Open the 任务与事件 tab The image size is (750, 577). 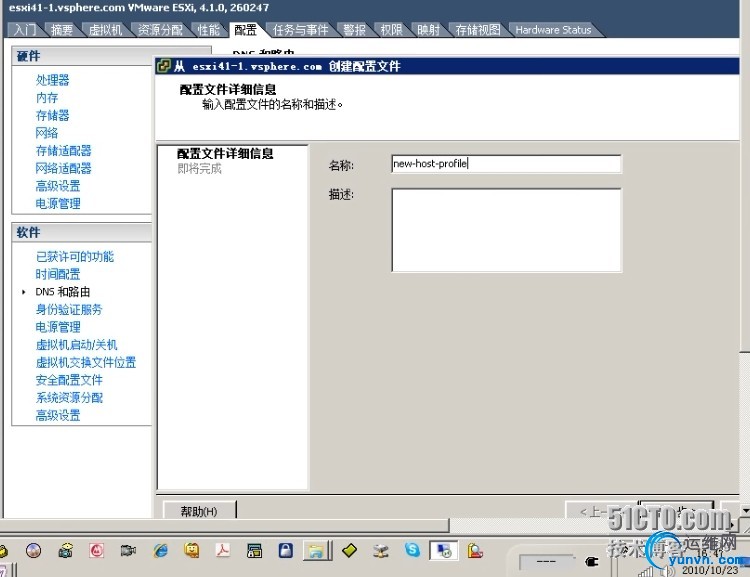click(x=300, y=30)
